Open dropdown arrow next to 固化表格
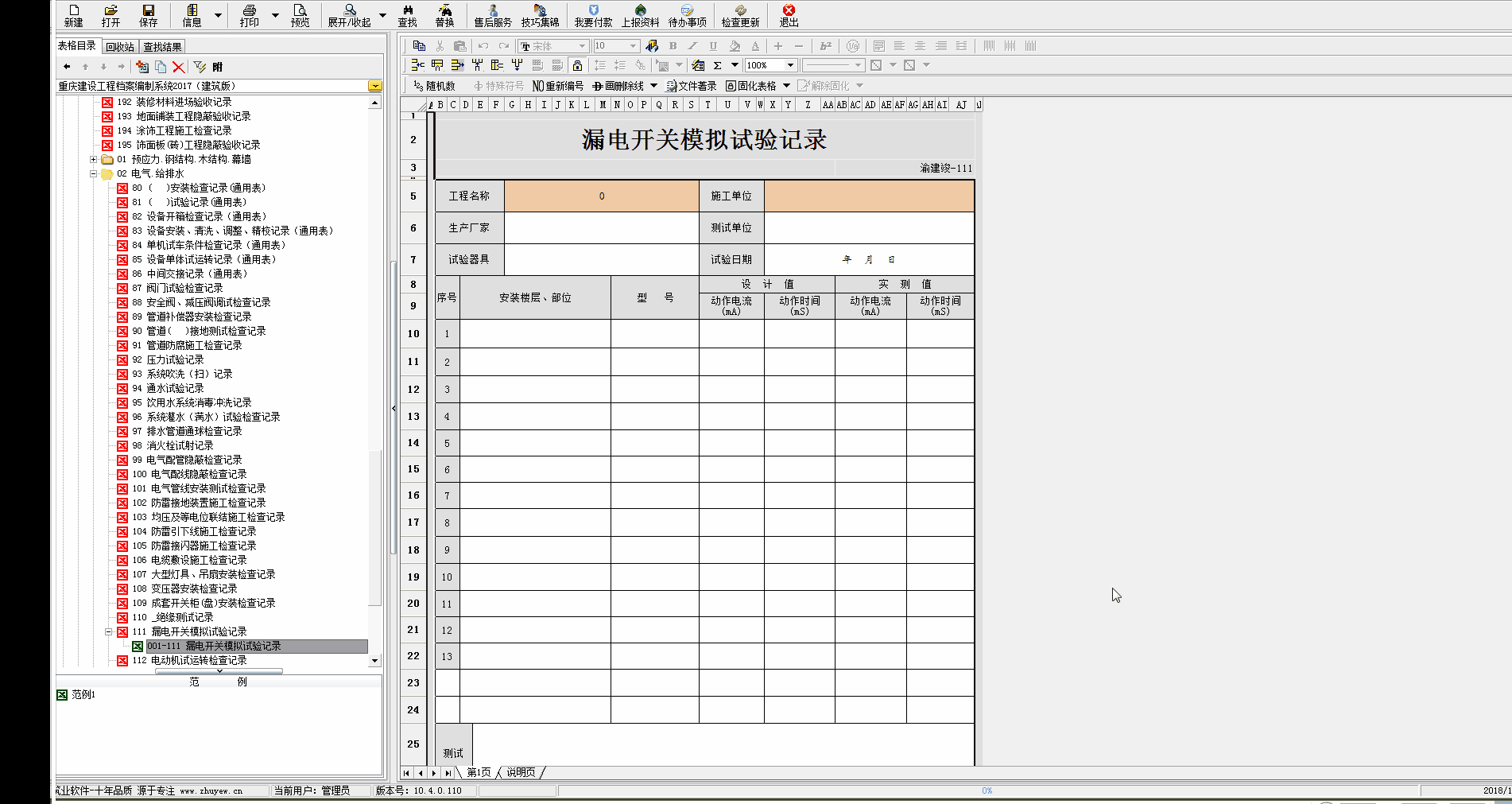Screen dimensions: 1512x804 click(x=786, y=86)
